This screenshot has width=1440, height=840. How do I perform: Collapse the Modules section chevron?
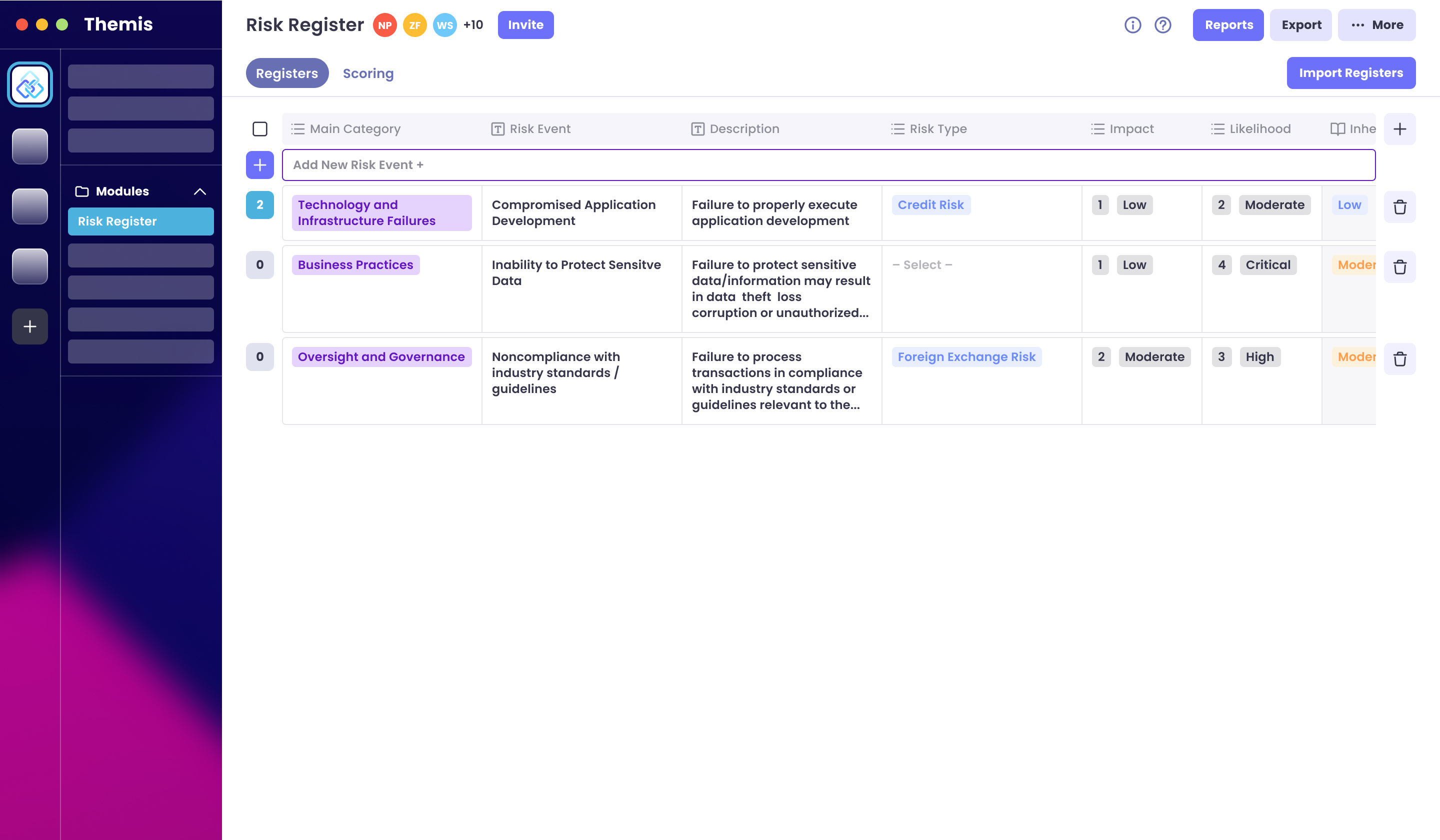click(x=199, y=191)
